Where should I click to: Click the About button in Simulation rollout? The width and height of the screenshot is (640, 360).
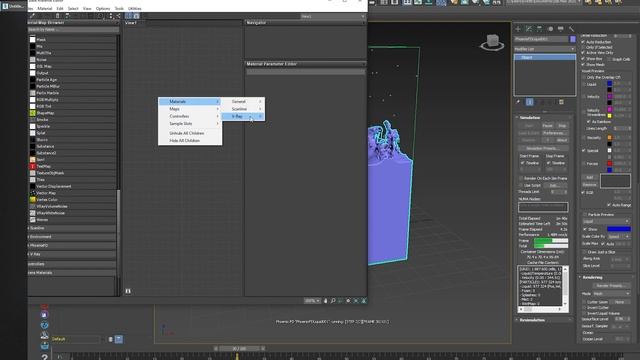coord(562,140)
